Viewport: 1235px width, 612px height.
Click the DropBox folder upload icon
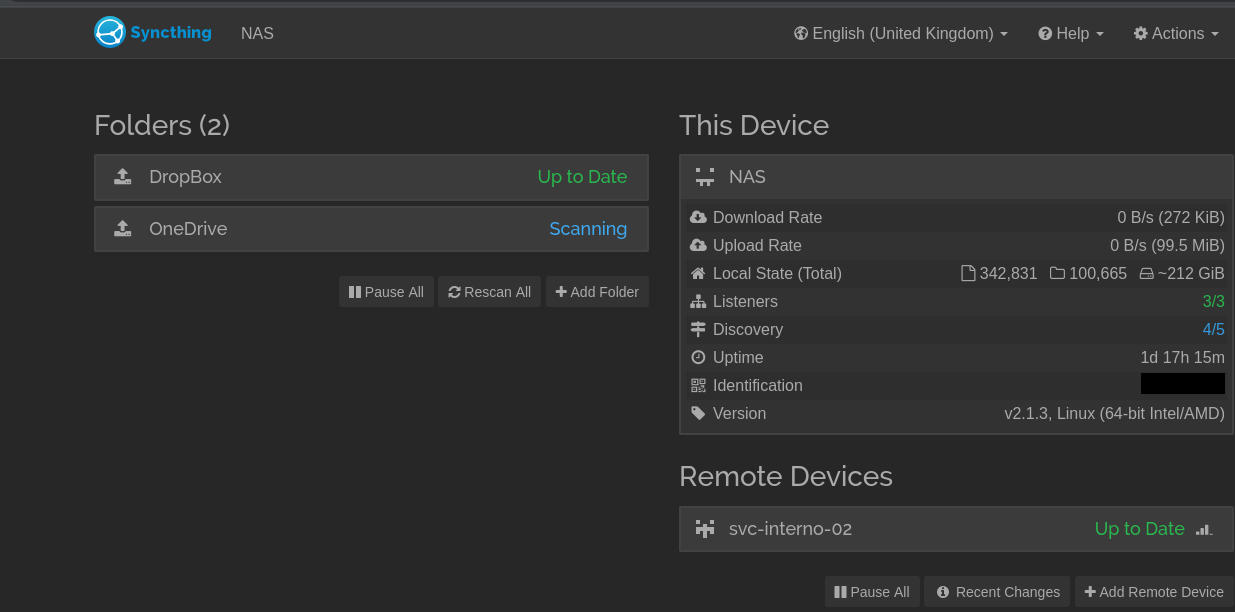coord(122,177)
